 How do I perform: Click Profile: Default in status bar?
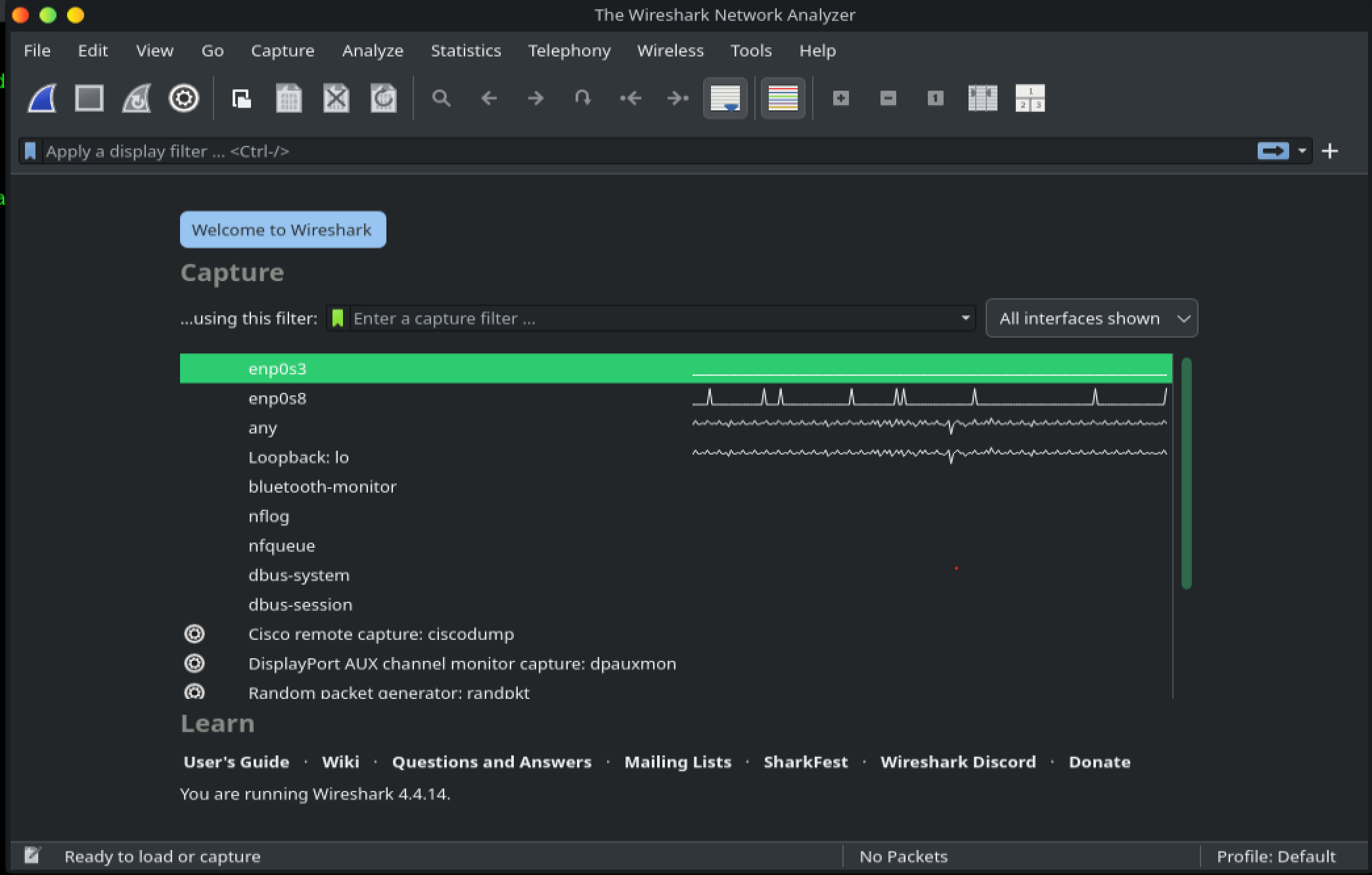1275,856
